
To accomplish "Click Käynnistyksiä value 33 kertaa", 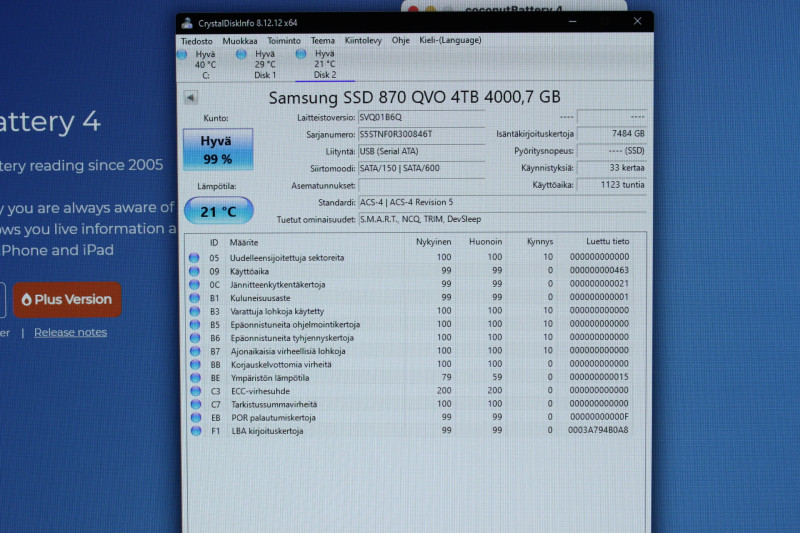I will click(x=612, y=168).
